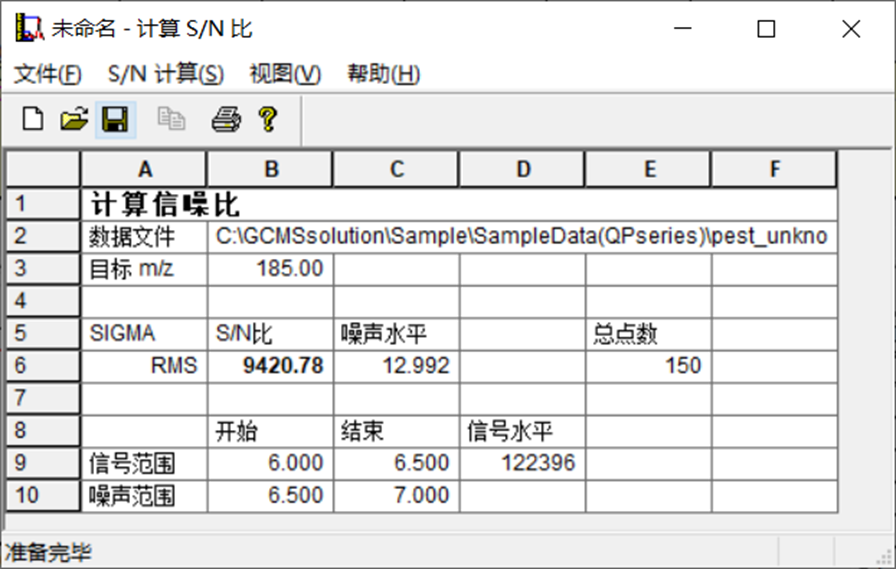
Task: Click the New file toolbar icon
Action: pyautogui.click(x=33, y=120)
